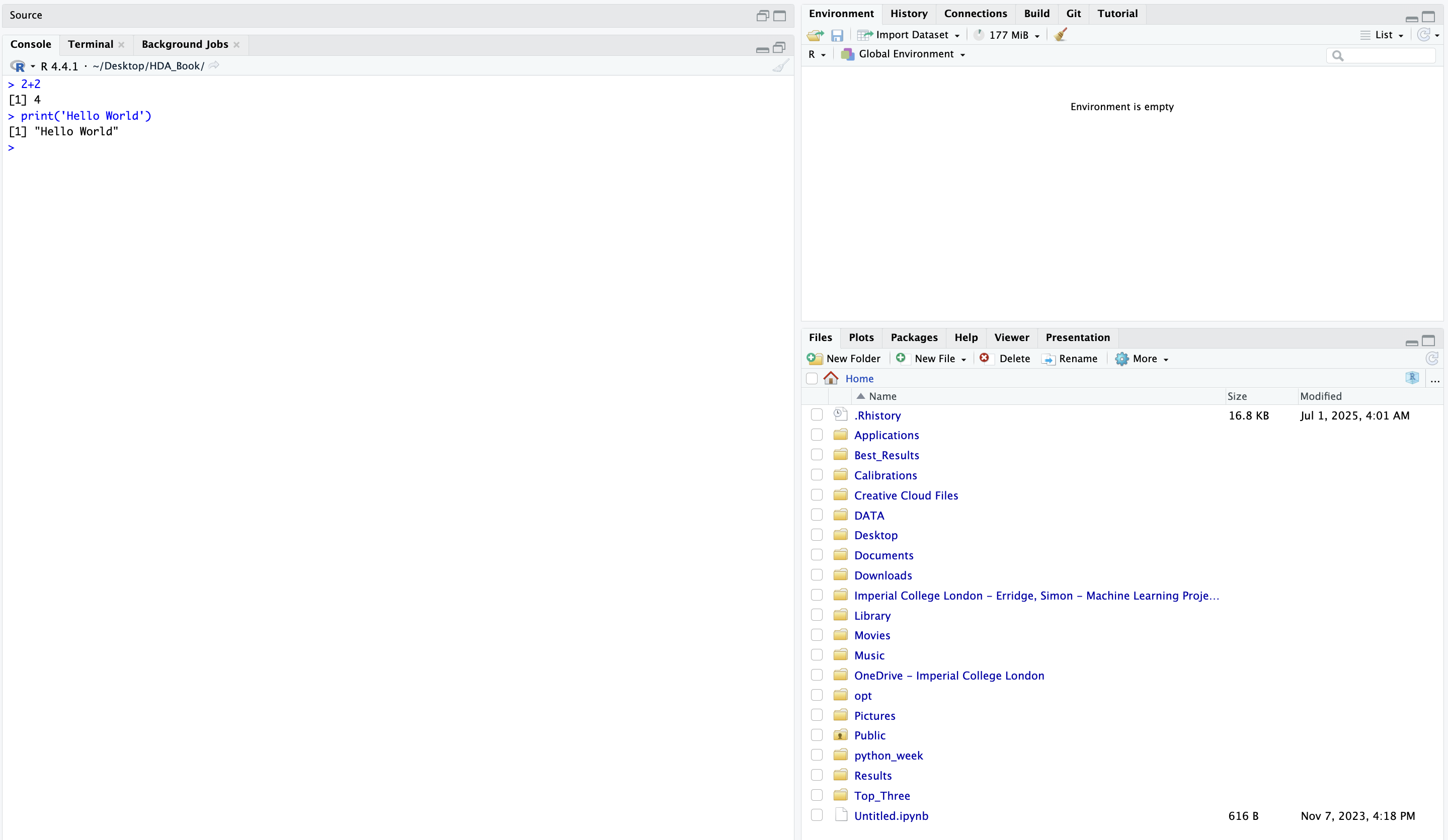This screenshot has width=1448, height=840.
Task: Click the R logo in the console header
Action: 18,66
